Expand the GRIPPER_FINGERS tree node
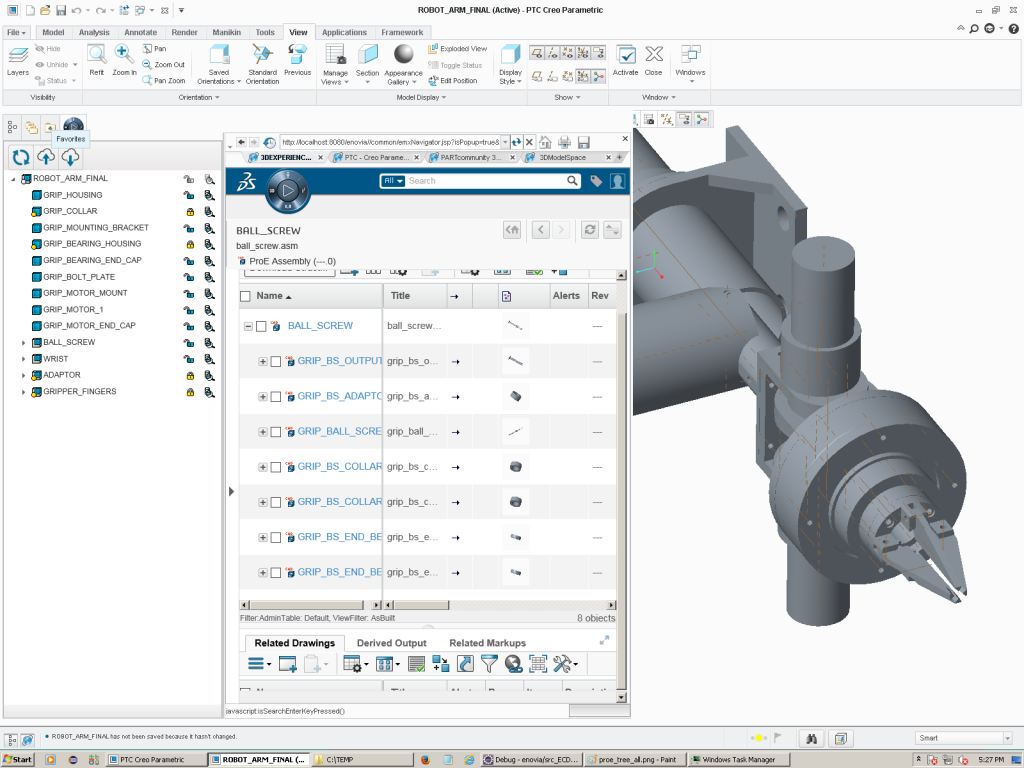Screen dimensions: 1024x768 point(24,392)
